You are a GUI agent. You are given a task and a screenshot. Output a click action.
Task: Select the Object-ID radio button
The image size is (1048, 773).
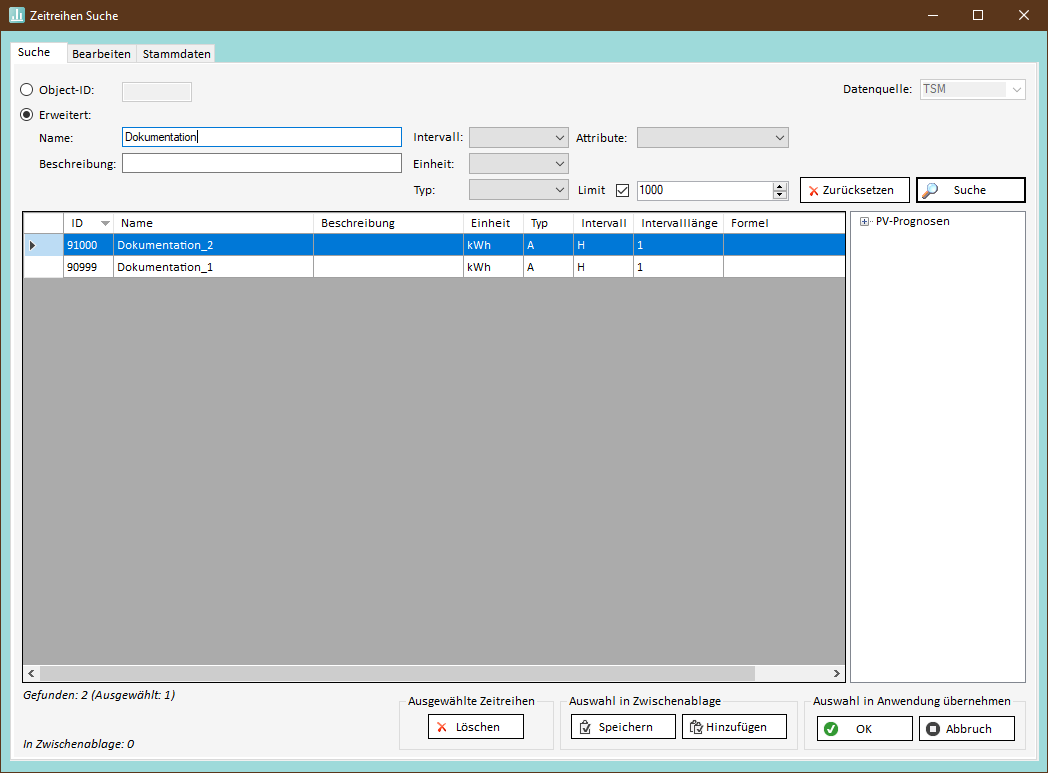[x=27, y=90]
